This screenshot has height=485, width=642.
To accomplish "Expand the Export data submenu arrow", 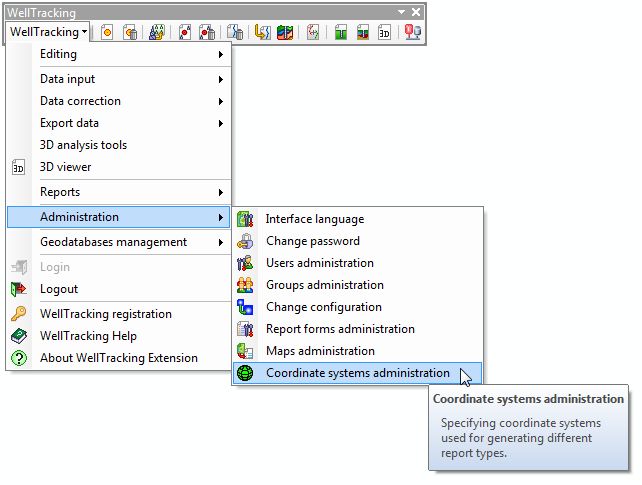I will [x=221, y=123].
